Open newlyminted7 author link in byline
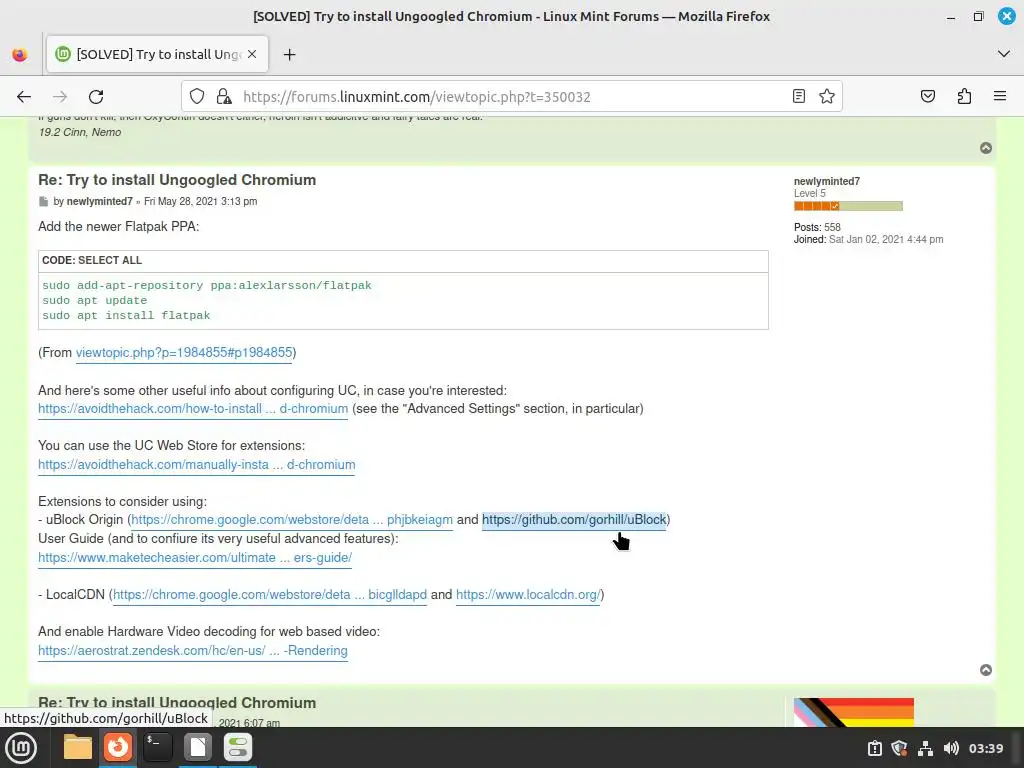Image resolution: width=1024 pixels, height=768 pixels. point(99,201)
